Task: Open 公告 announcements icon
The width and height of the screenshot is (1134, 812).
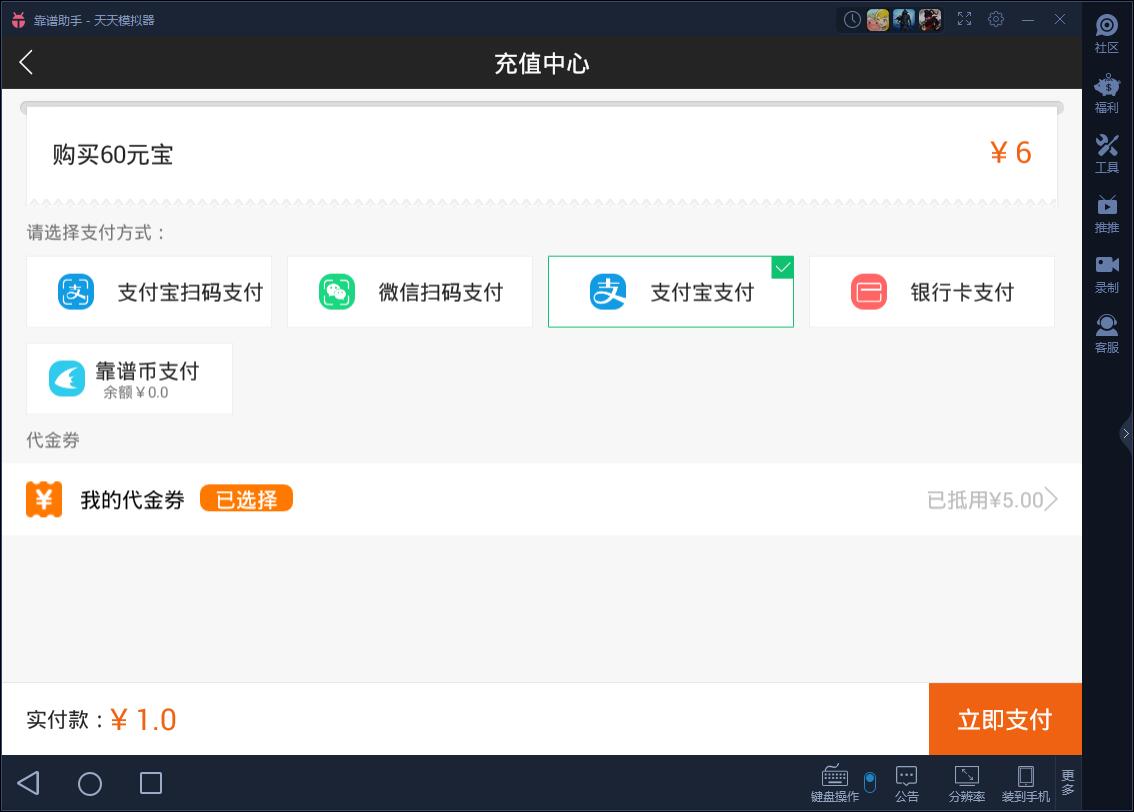Action: click(x=906, y=783)
